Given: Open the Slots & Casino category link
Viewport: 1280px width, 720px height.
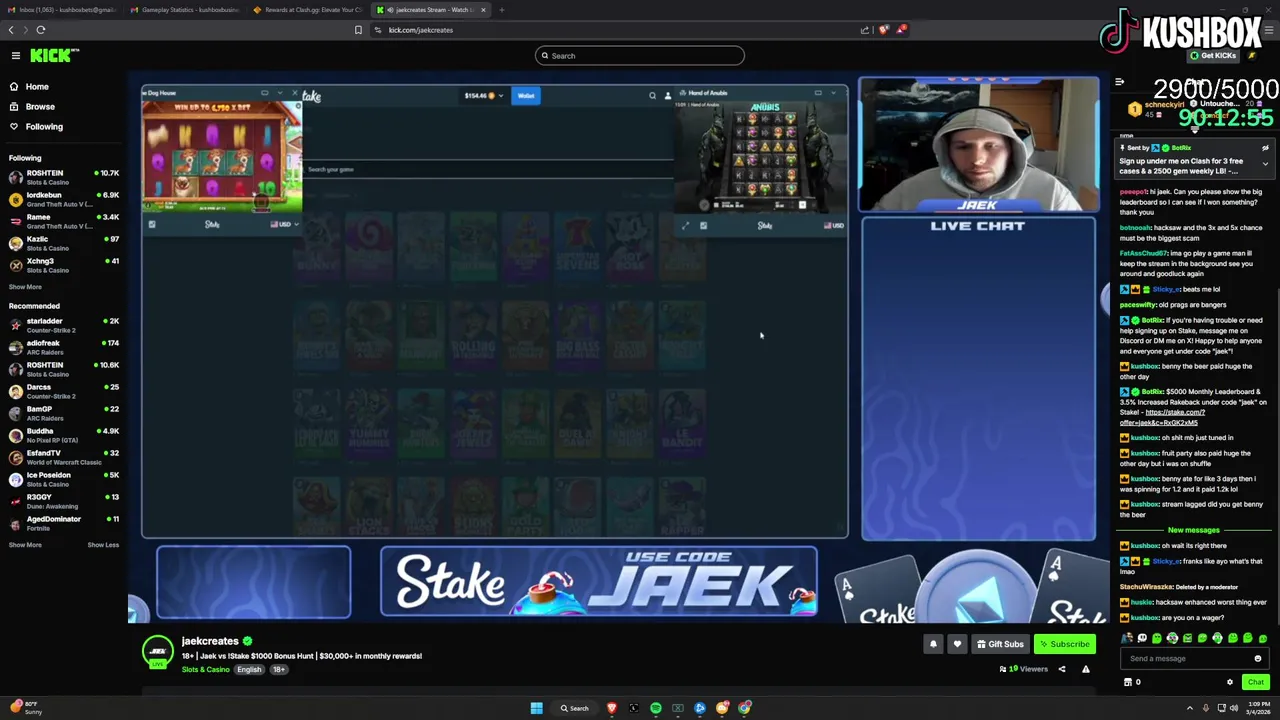Looking at the screenshot, I should (205, 669).
